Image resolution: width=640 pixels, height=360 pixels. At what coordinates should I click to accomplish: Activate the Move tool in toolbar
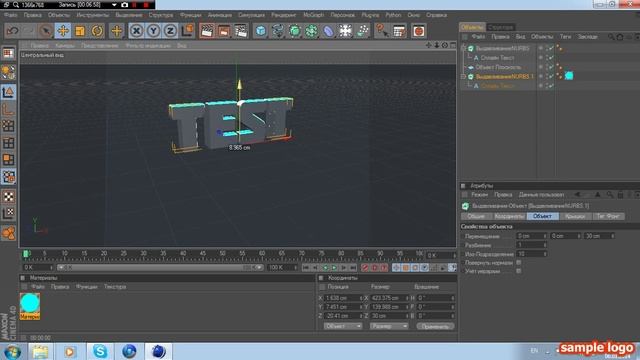63,31
